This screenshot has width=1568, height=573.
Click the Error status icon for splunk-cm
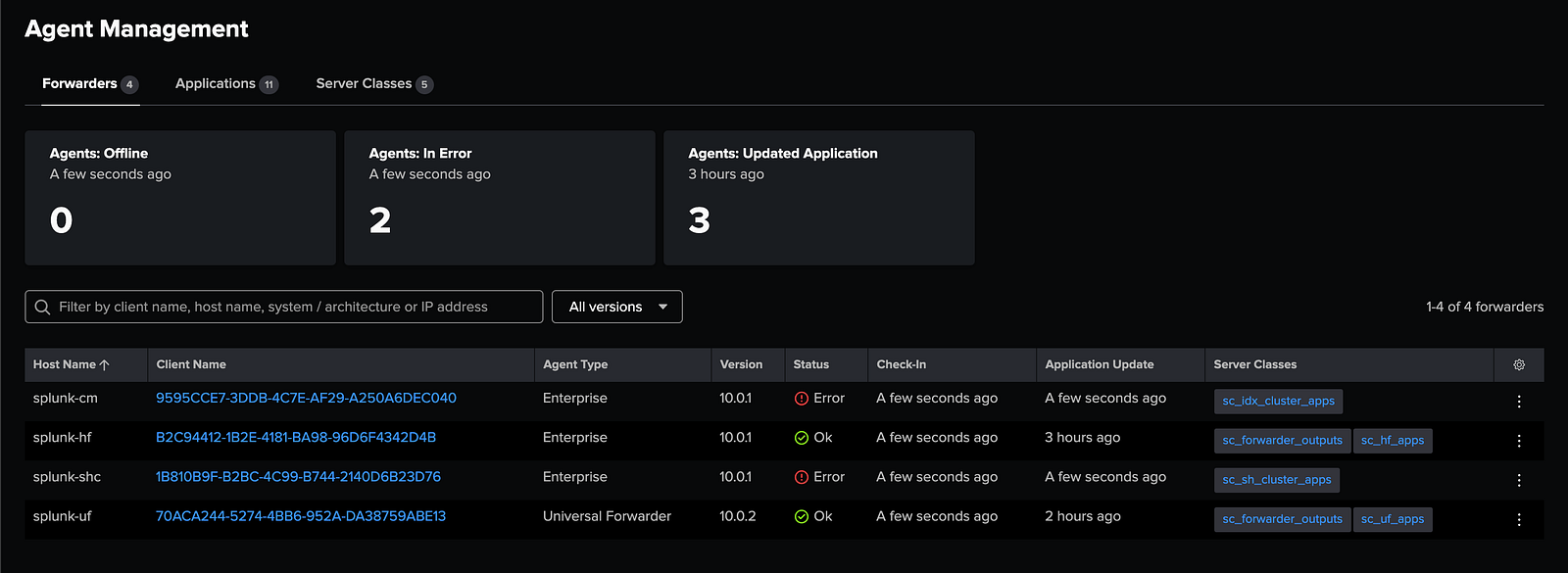click(x=802, y=399)
